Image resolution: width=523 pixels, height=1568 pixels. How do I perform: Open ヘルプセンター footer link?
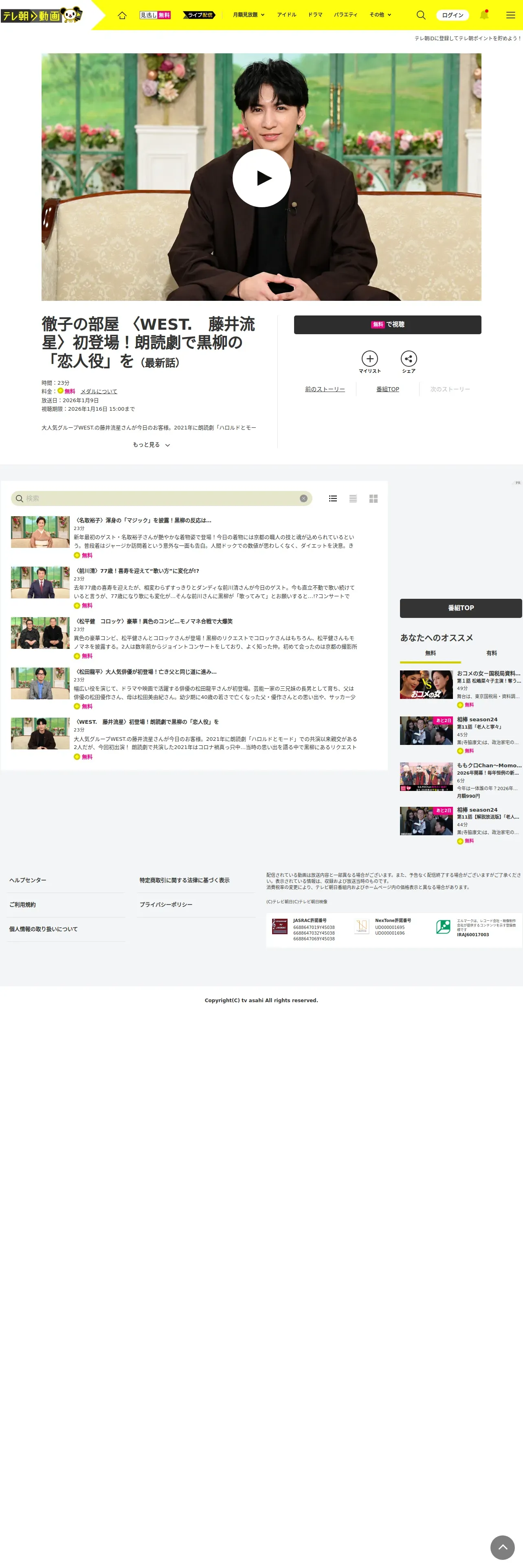coord(27,881)
